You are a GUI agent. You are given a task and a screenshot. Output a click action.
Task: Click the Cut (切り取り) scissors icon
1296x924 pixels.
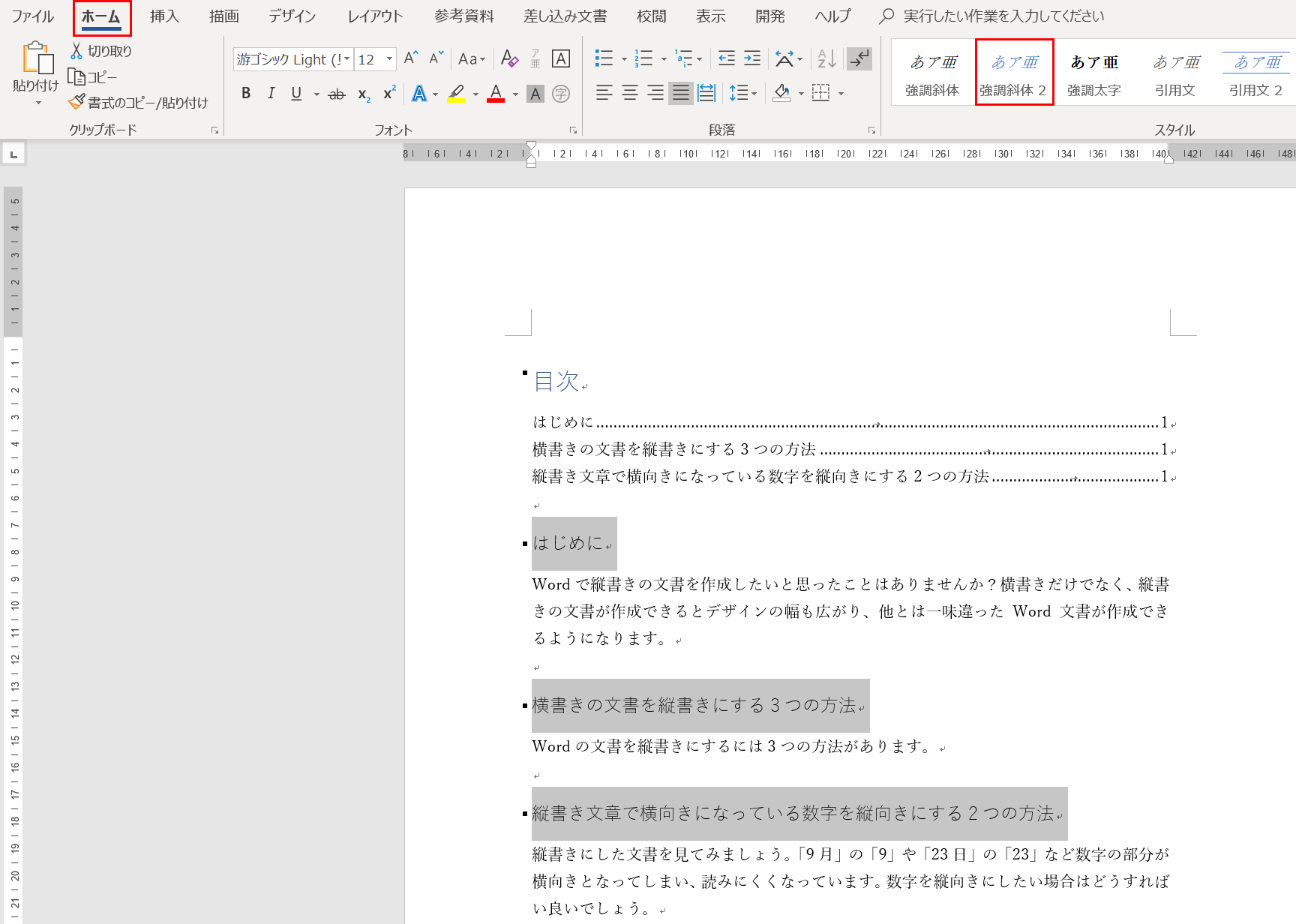(76, 51)
